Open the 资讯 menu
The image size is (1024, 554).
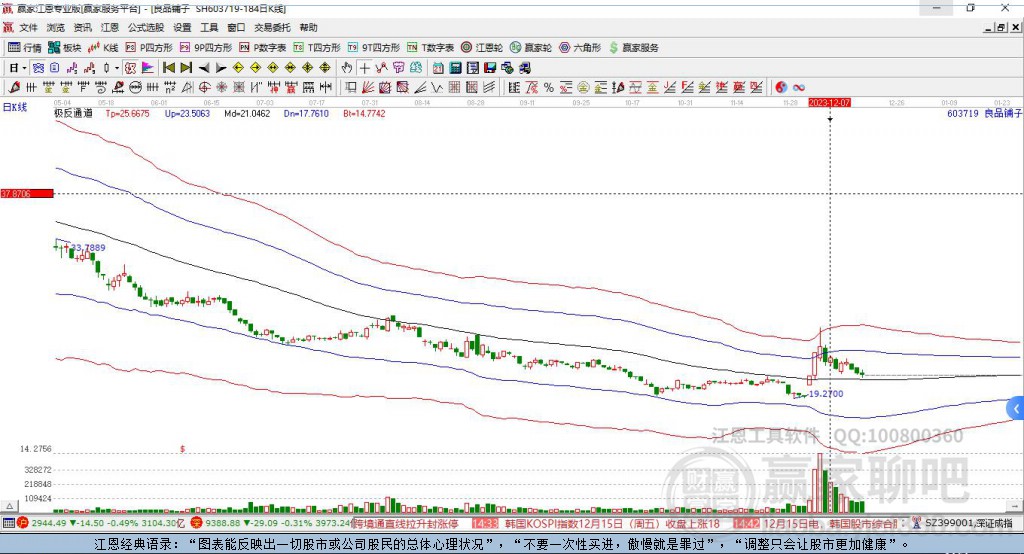tap(82, 27)
